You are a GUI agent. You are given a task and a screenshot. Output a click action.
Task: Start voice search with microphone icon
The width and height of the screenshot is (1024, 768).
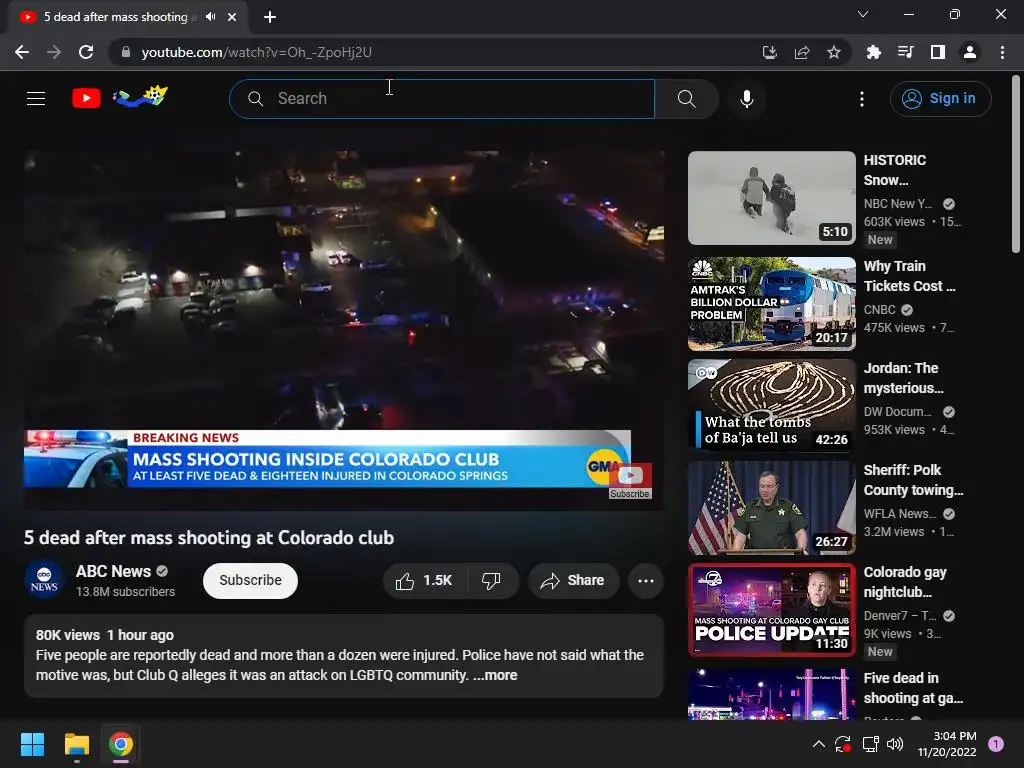point(746,99)
